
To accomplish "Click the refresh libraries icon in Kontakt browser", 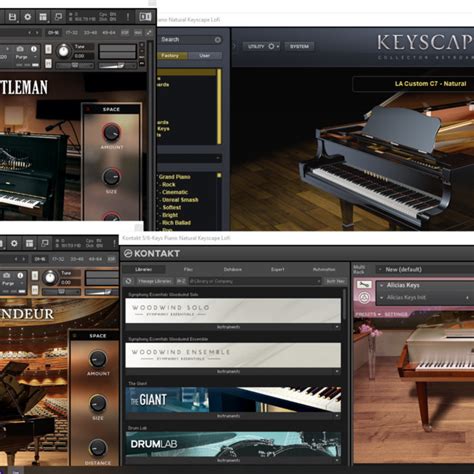I will click(x=128, y=281).
